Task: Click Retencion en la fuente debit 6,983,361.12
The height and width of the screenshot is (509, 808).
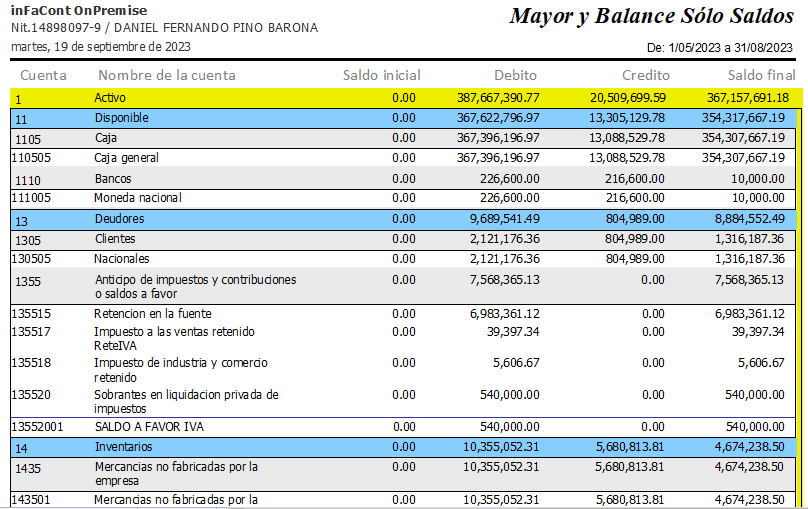Action: pos(504,314)
